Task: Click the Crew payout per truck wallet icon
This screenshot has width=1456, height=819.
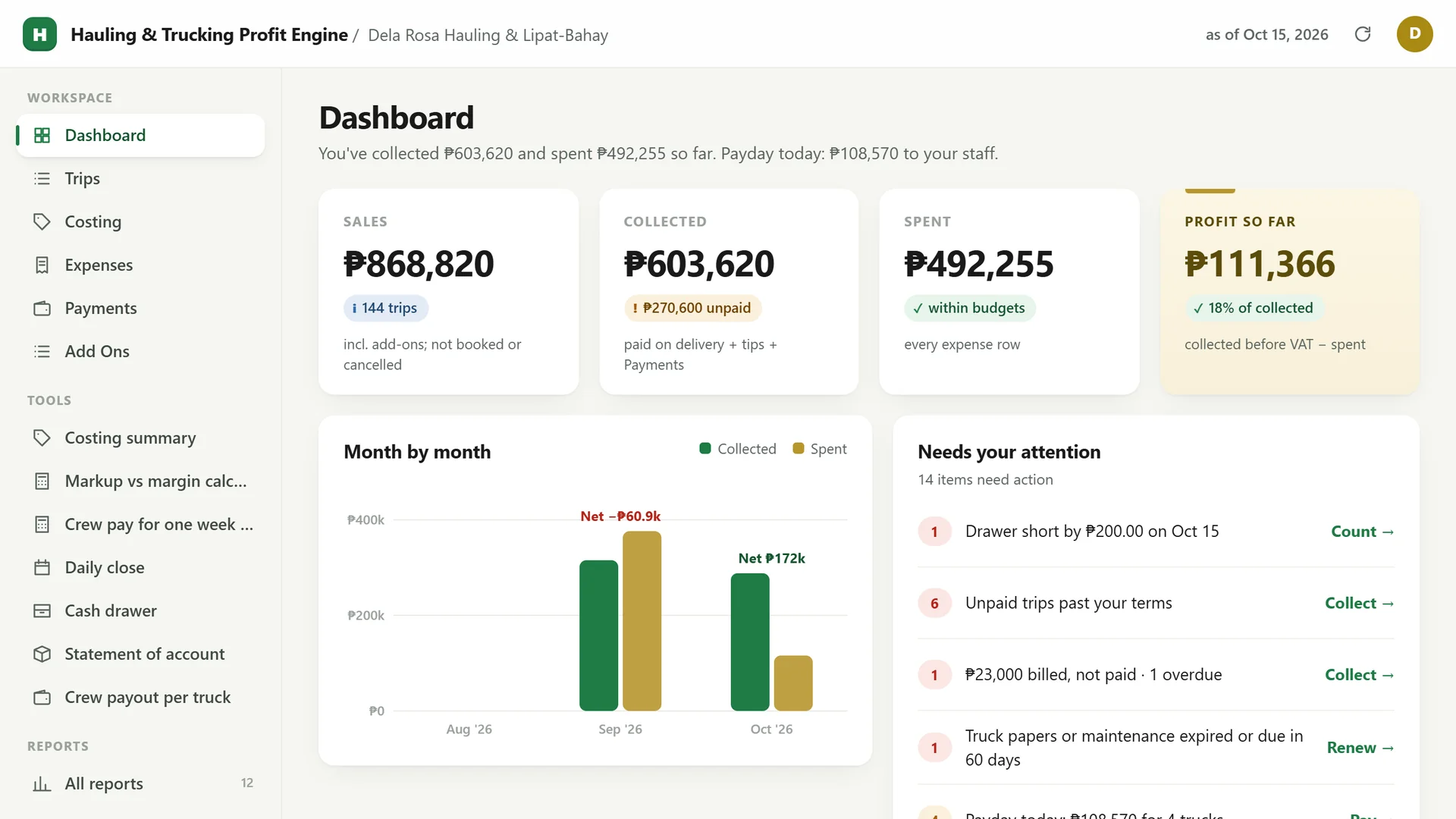Action: pos(42,697)
